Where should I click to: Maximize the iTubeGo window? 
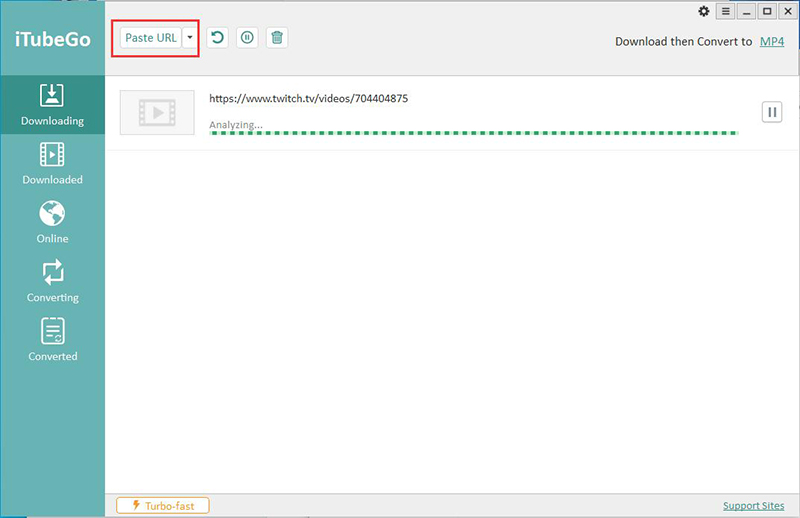pyautogui.click(x=767, y=11)
